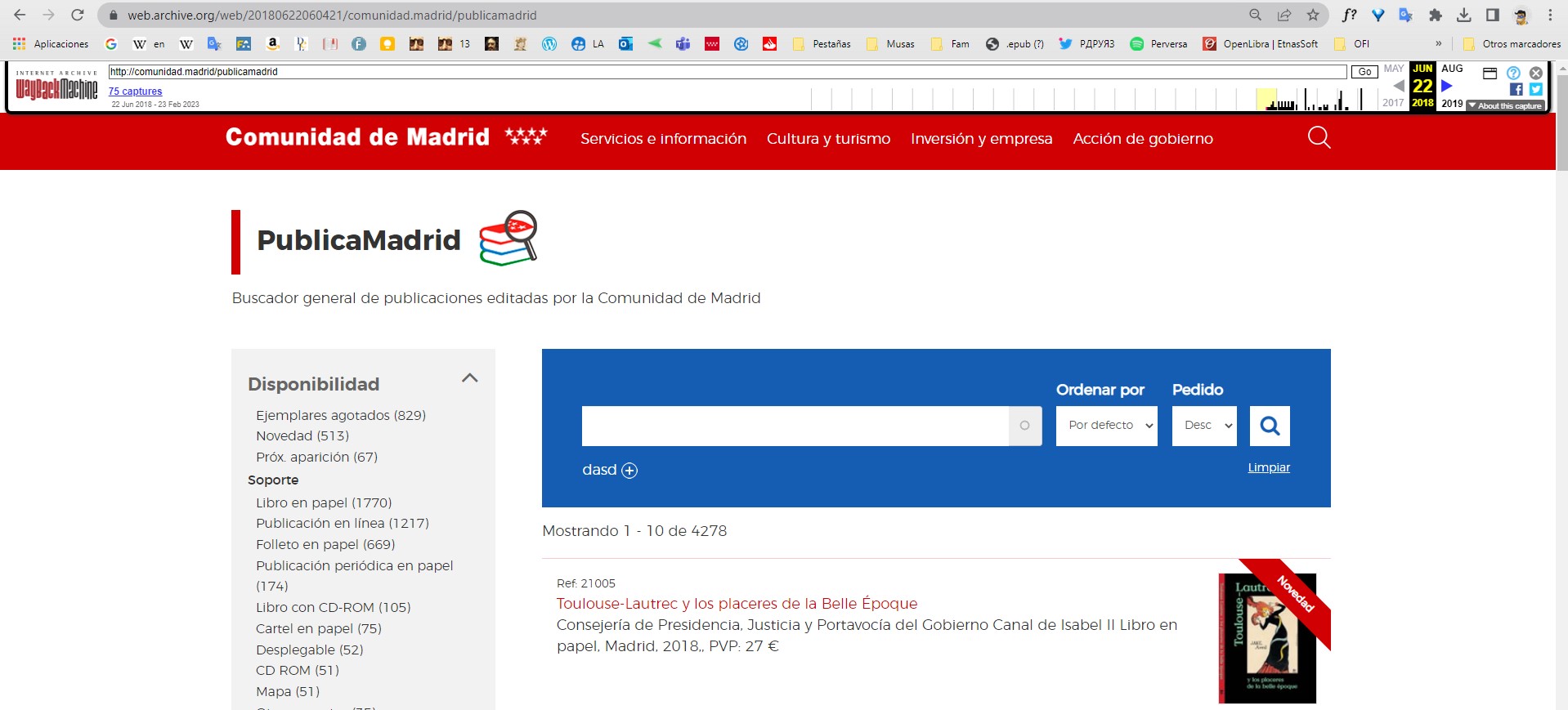This screenshot has height=710, width=1568.
Task: Open the Acción de gobierno menu
Action: point(1143,139)
